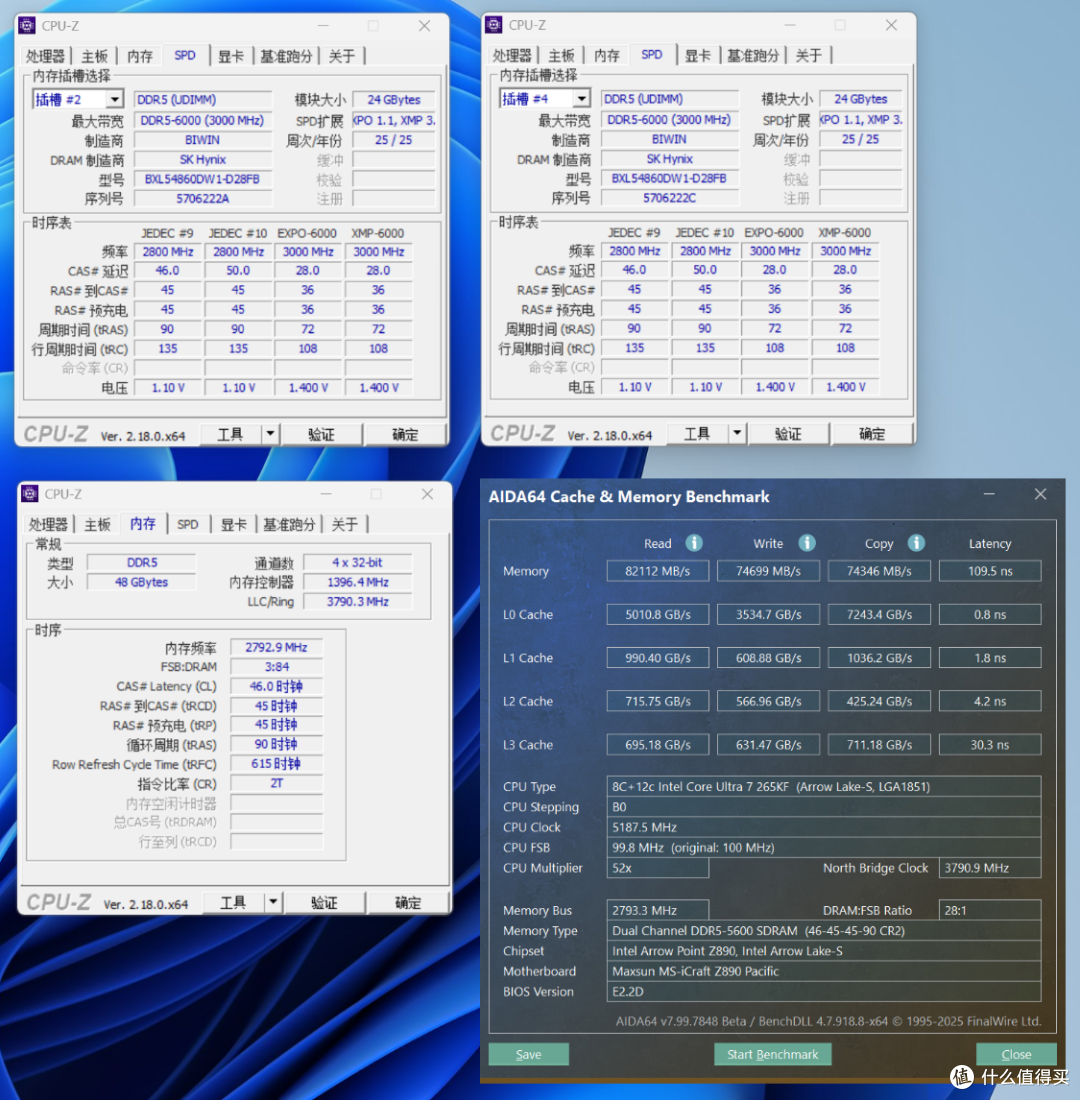Expand 工具 arrow in slot #2 CPU-Z window

click(x=270, y=434)
